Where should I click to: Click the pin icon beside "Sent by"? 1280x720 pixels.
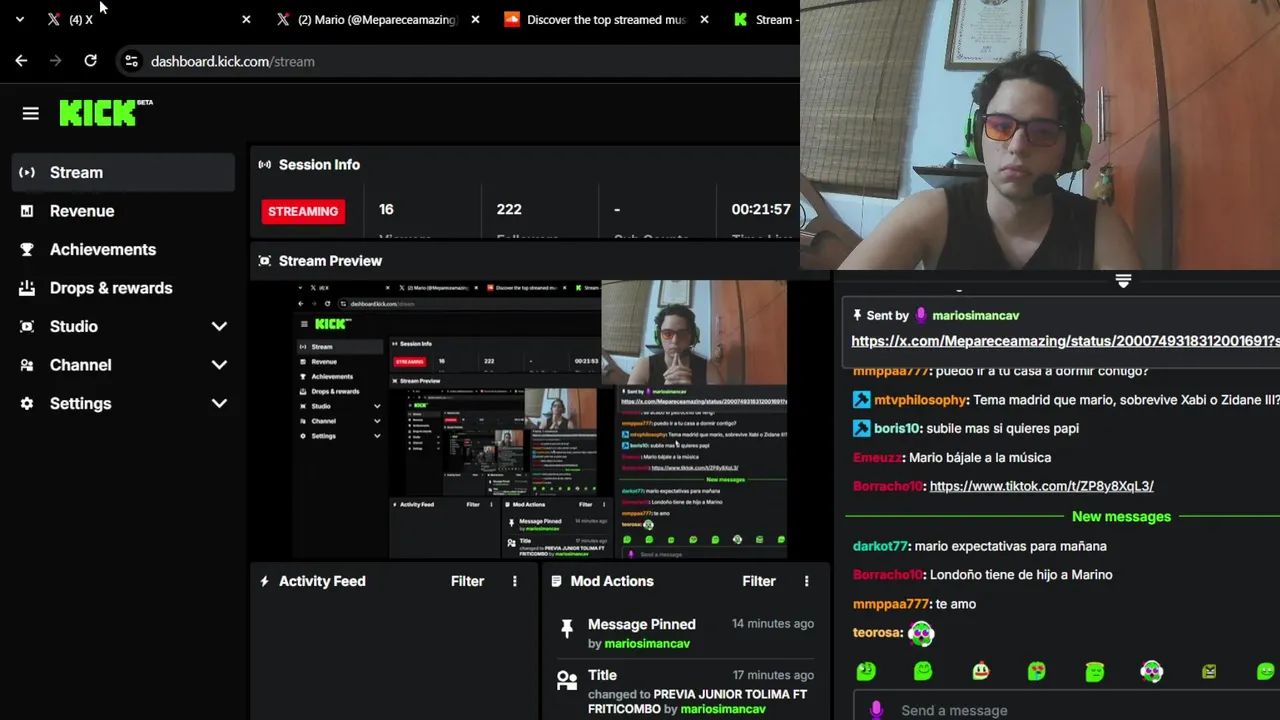tap(857, 315)
